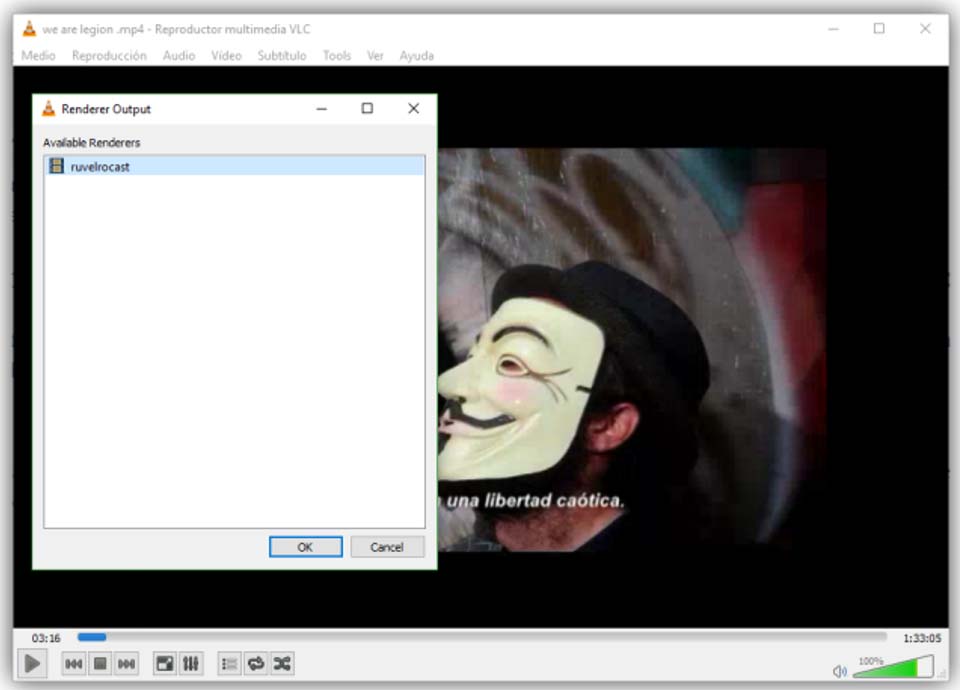Screen dimensions: 960x690
Task: Open the Ayuda menu
Action: pos(417,56)
